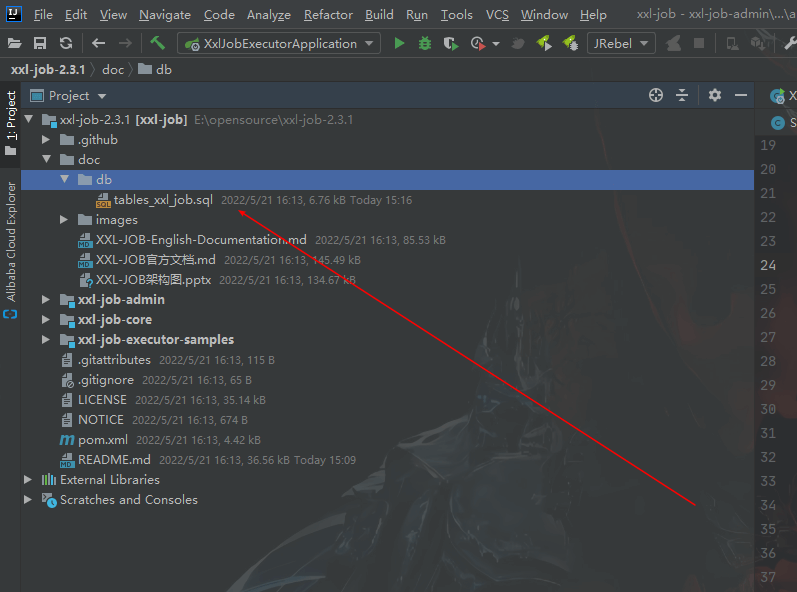Viewport: 797px width, 592px height.
Task: Open the VCS menu
Action: point(497,15)
